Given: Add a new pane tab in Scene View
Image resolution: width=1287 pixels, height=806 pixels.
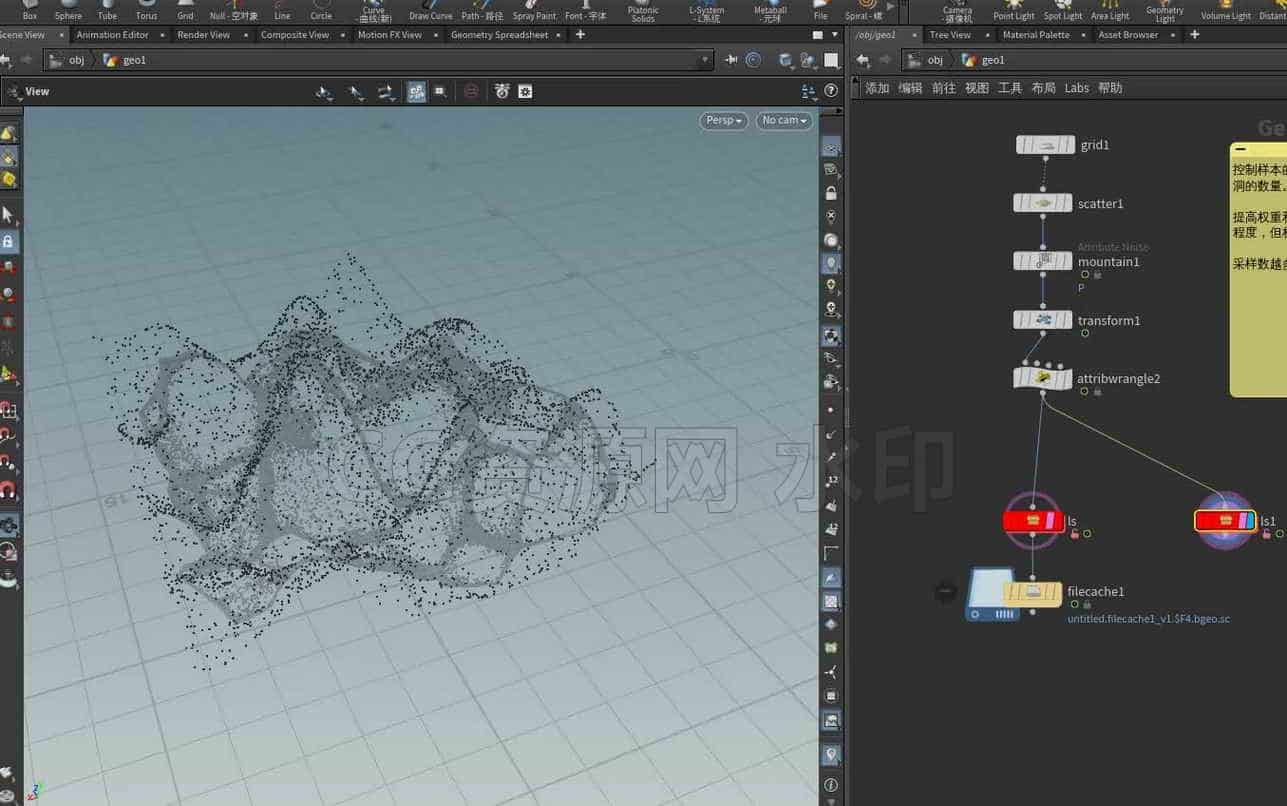Looking at the screenshot, I should [x=580, y=34].
